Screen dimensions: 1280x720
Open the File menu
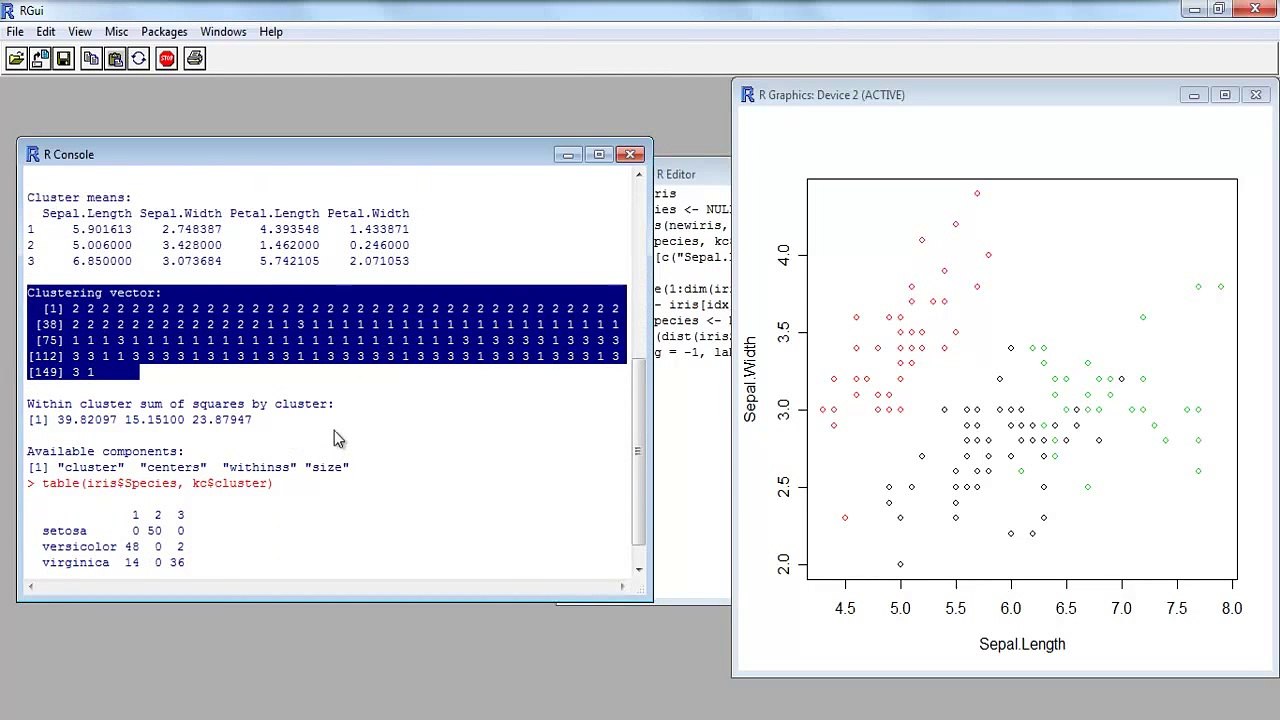pos(15,32)
